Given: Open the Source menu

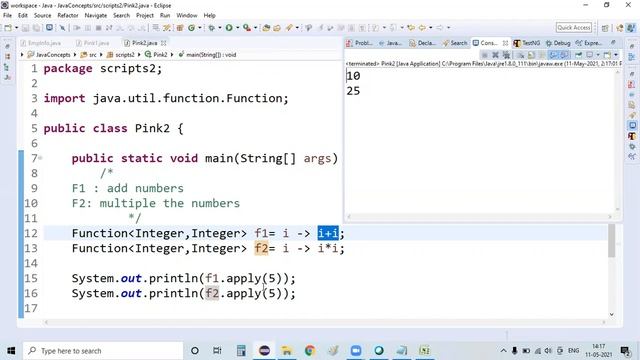Looking at the screenshot, I should 42,16.
